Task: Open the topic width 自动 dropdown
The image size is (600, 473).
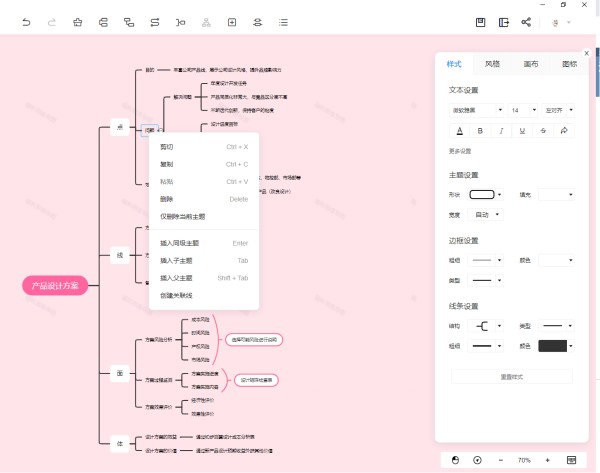Action: coord(486,215)
